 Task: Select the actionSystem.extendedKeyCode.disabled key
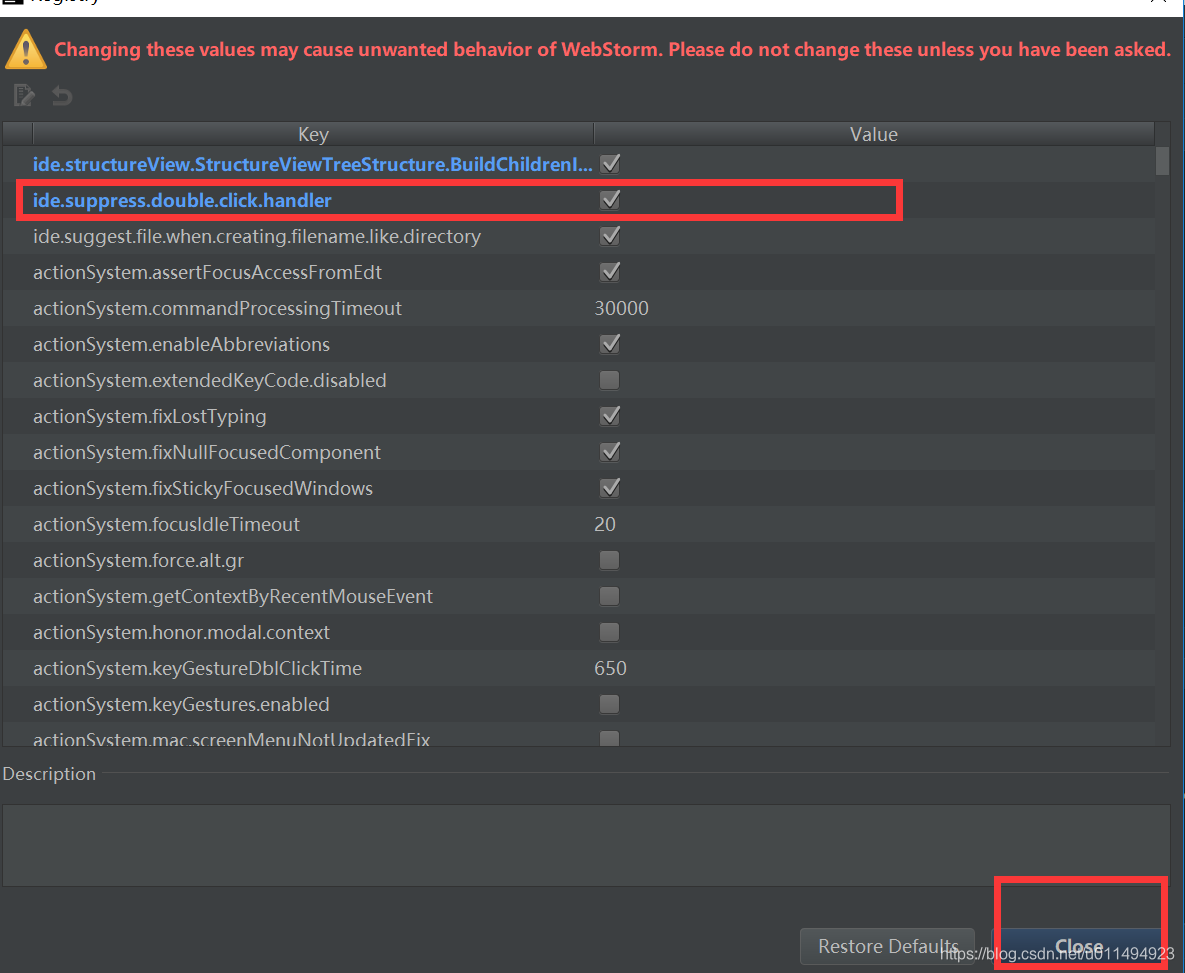tap(209, 380)
